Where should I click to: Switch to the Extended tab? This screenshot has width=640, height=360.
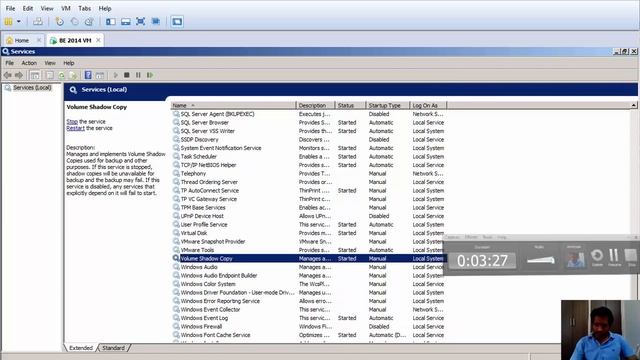tap(81, 348)
